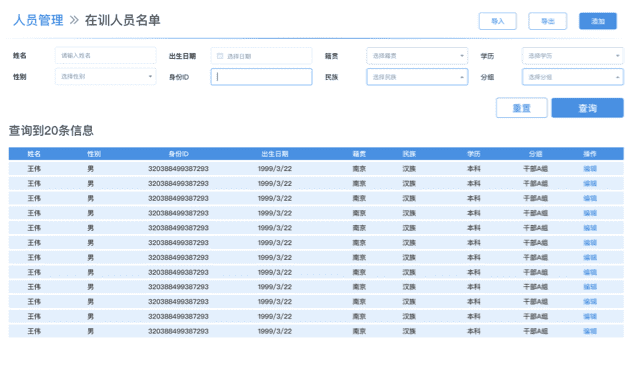Click the 学历 column header
The height and width of the screenshot is (376, 638).
(474, 154)
